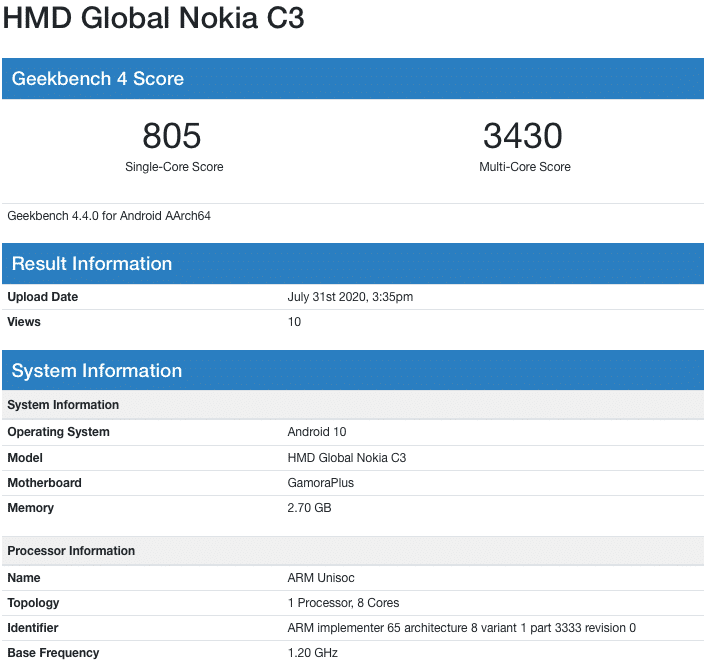Click the Multi-Core Score label
The image size is (705, 667).
524,167
